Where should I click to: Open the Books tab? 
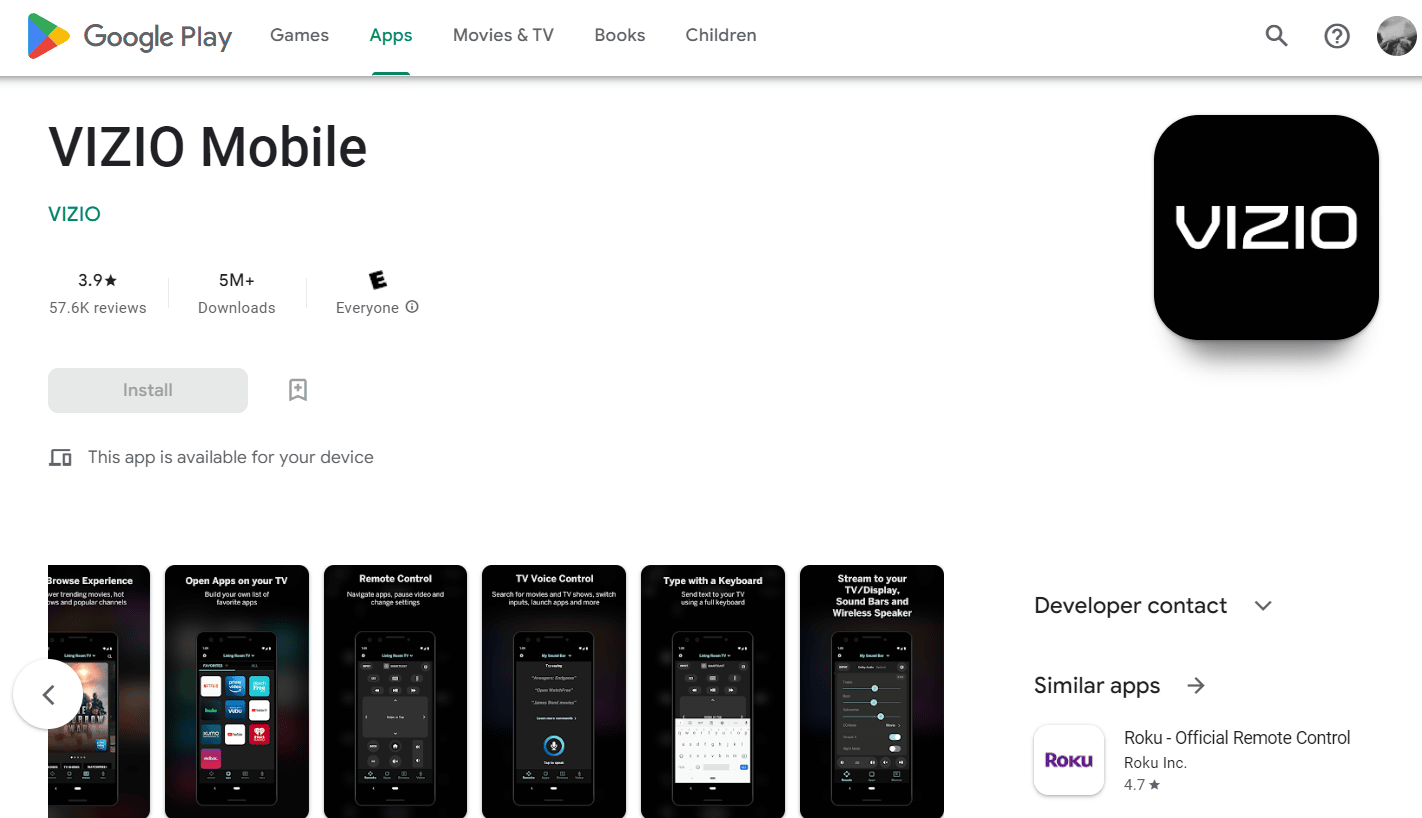point(620,36)
